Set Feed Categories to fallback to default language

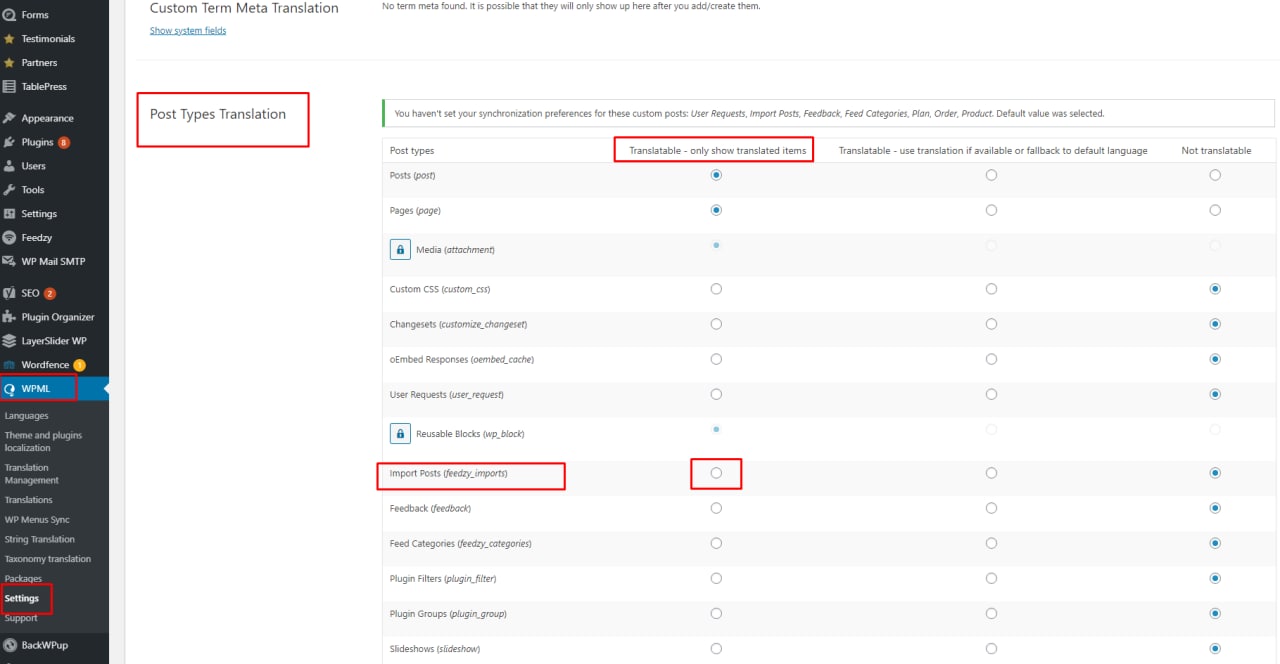[991, 543]
